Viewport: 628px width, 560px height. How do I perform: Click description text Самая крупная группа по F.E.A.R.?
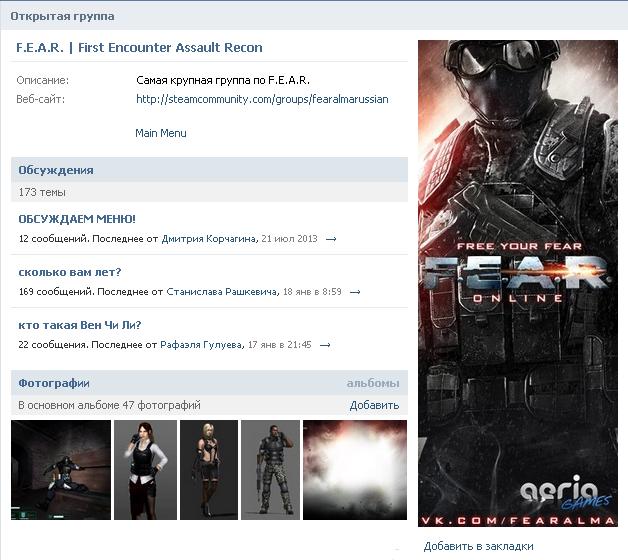tap(223, 80)
